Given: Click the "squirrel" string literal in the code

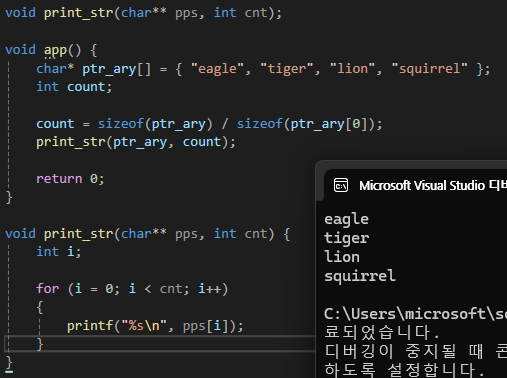Looking at the screenshot, I should (429, 69).
